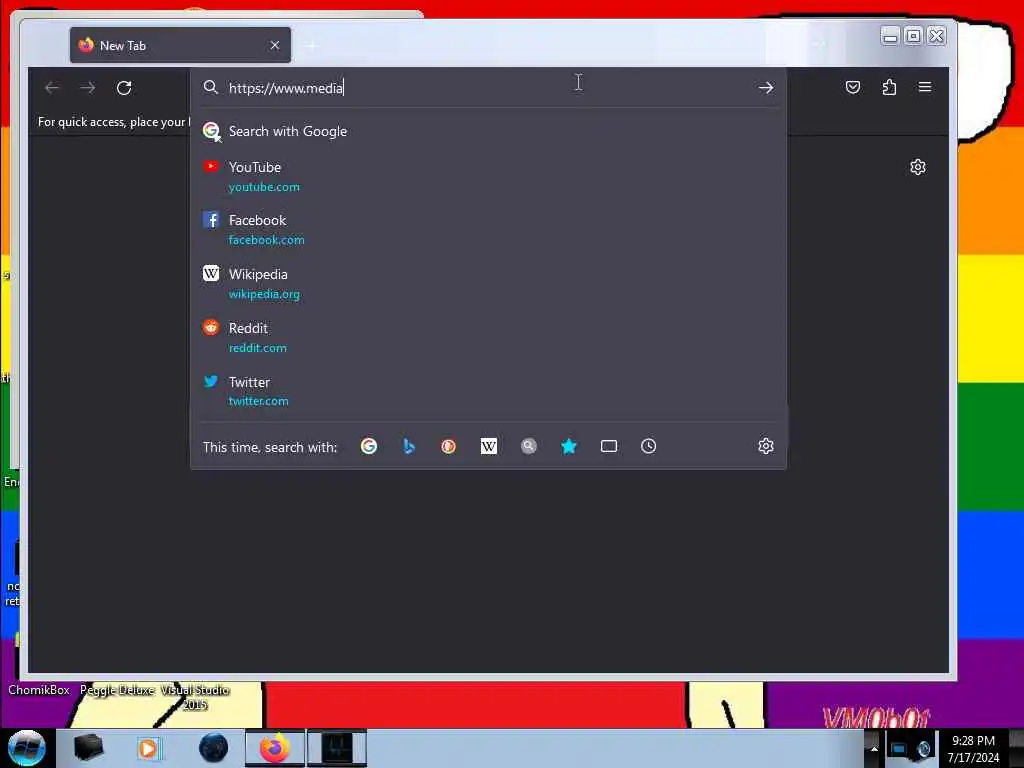Pick the gray magnifier search engine icon
The height and width of the screenshot is (768, 1024).
point(528,446)
